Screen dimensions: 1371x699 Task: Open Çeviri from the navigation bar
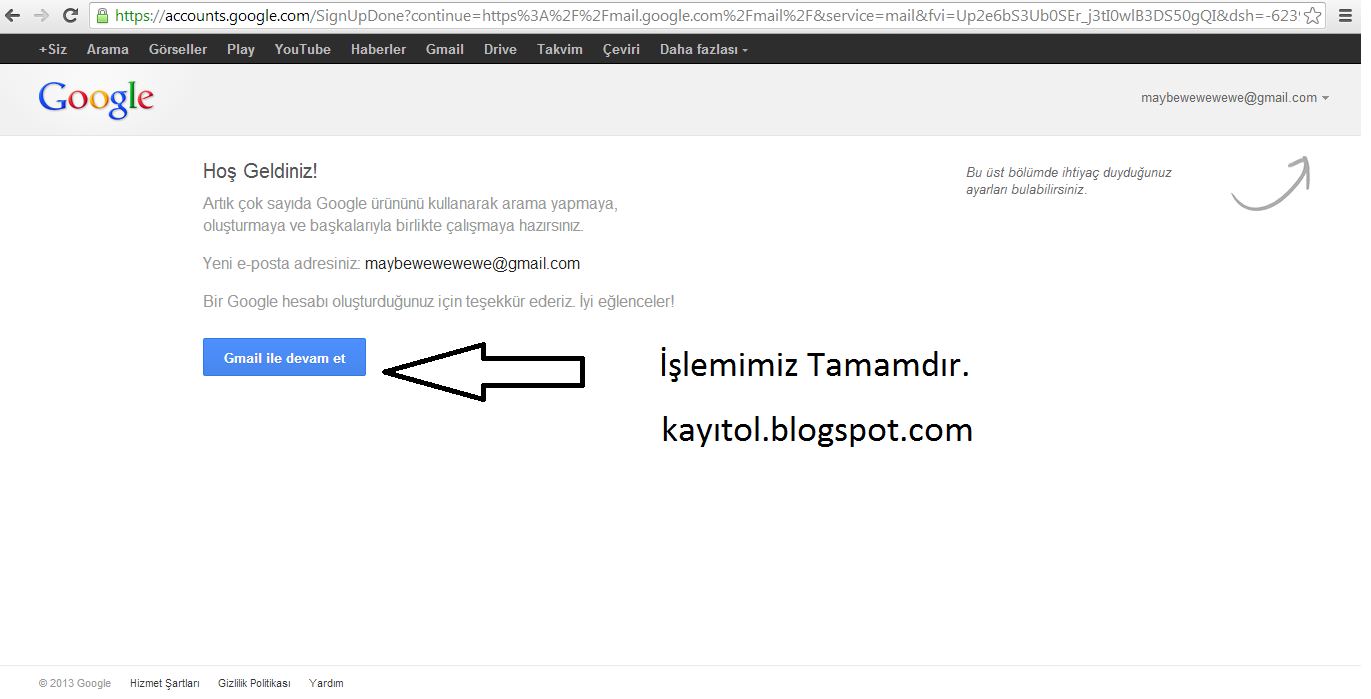pyautogui.click(x=621, y=47)
